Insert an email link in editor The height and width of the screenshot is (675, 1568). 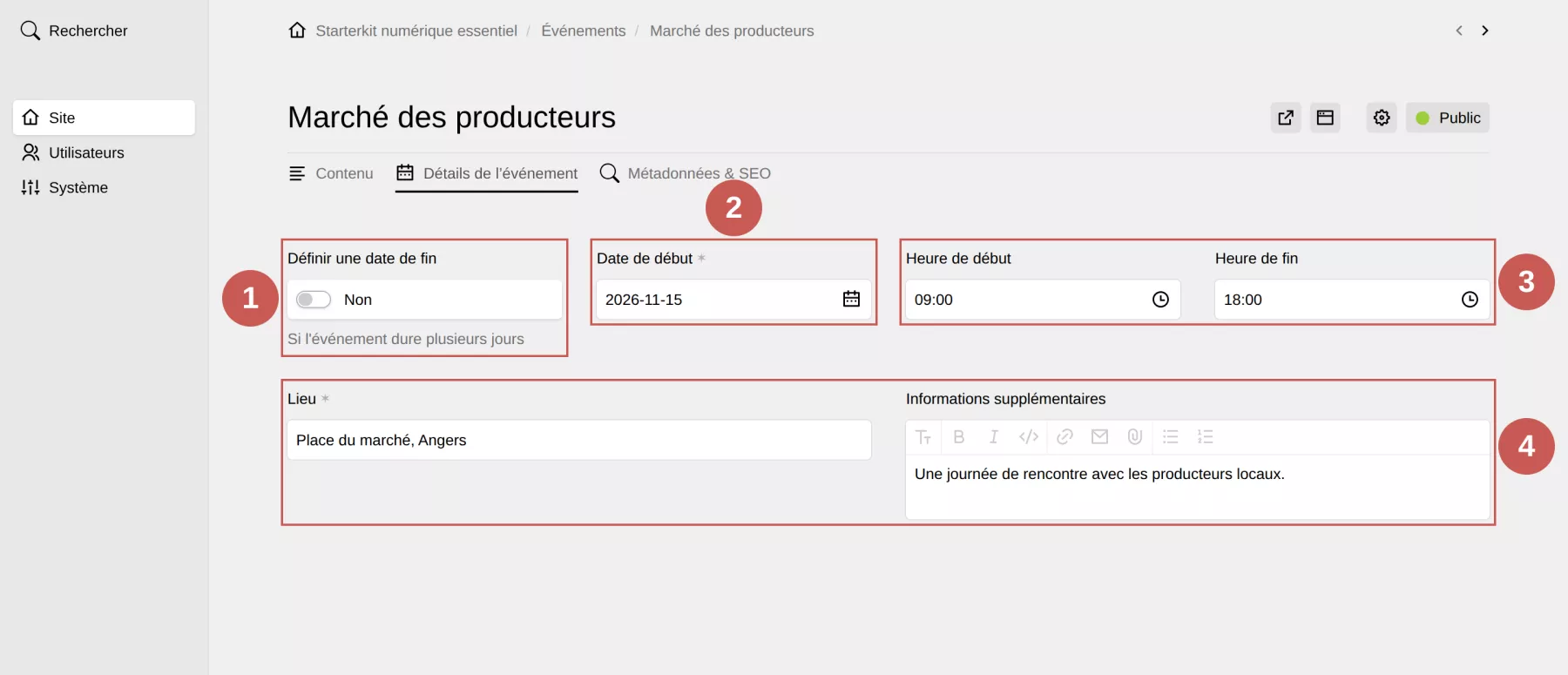click(x=1099, y=437)
